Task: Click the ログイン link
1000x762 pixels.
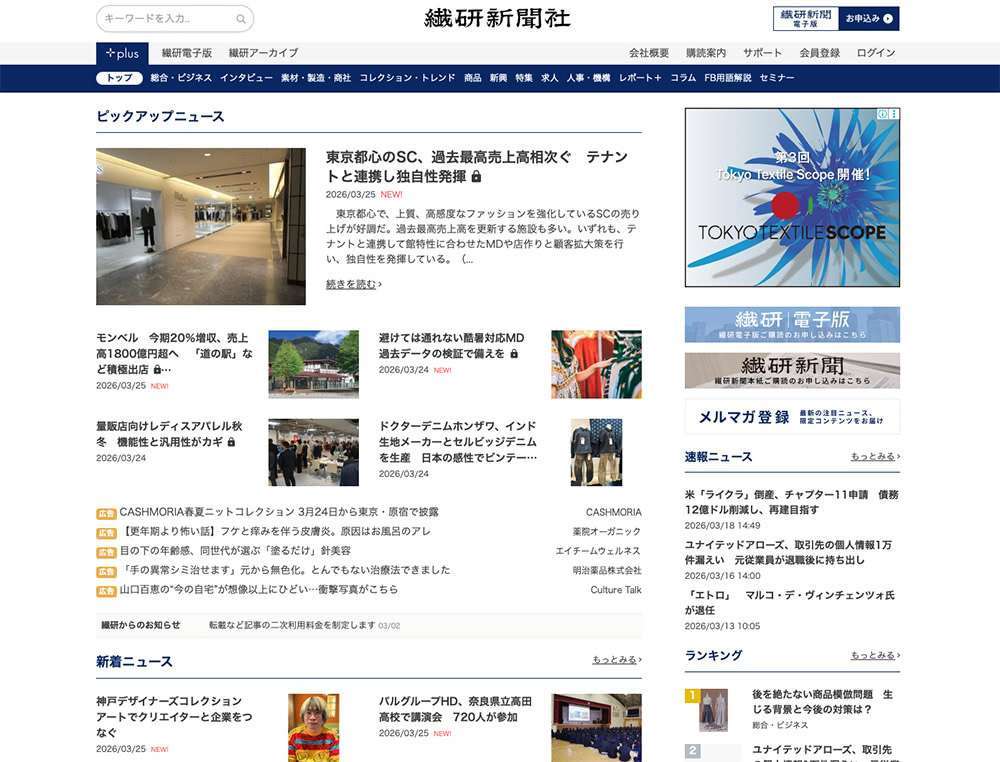Action: click(877, 53)
